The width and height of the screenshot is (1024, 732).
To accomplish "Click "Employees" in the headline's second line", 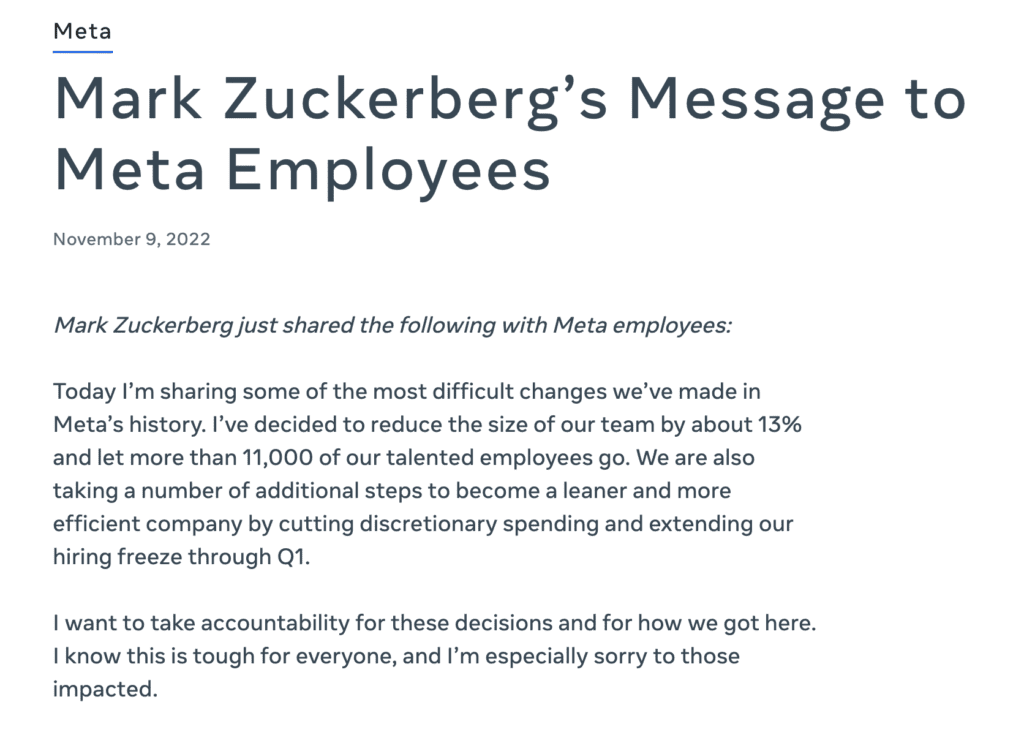I will point(389,170).
